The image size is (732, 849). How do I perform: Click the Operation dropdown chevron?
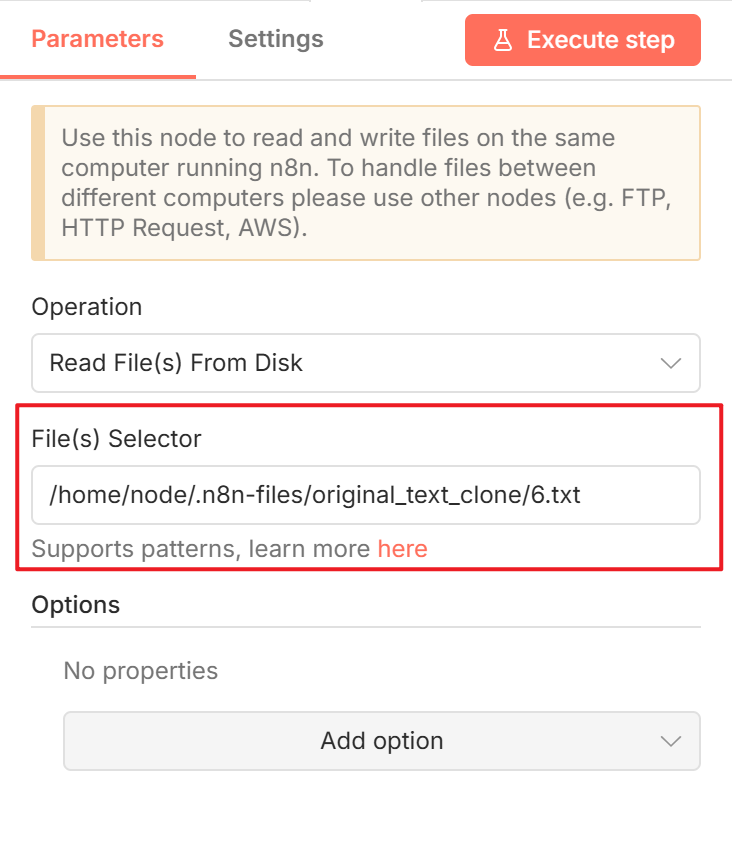[670, 363]
